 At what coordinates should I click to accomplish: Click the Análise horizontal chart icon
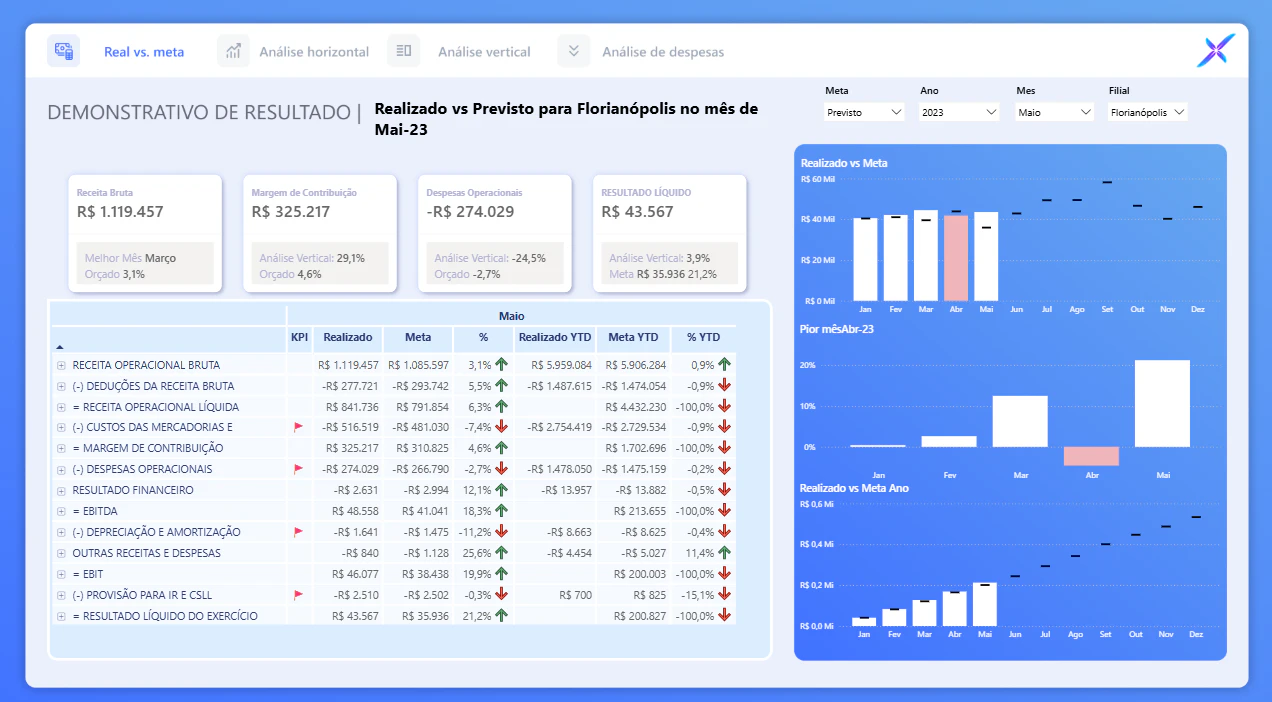(234, 51)
